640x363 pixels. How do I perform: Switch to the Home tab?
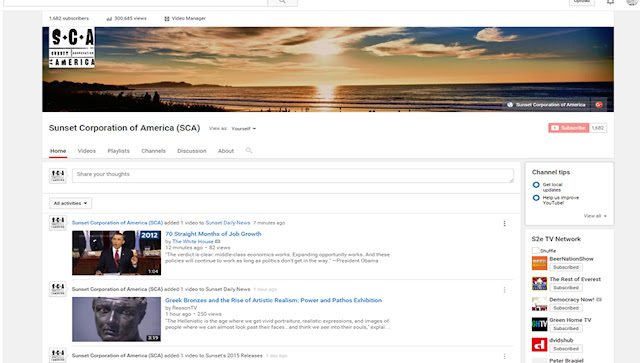click(58, 151)
